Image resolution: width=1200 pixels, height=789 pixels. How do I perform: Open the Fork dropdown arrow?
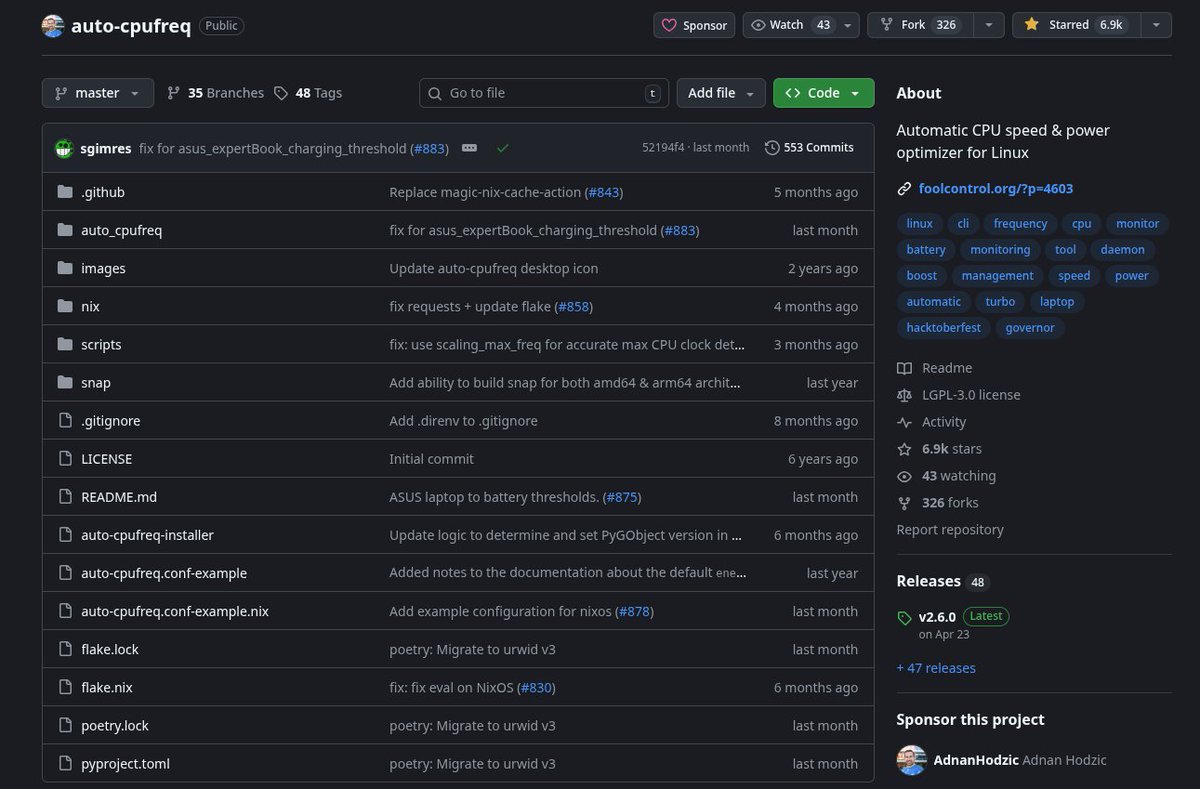pos(989,25)
